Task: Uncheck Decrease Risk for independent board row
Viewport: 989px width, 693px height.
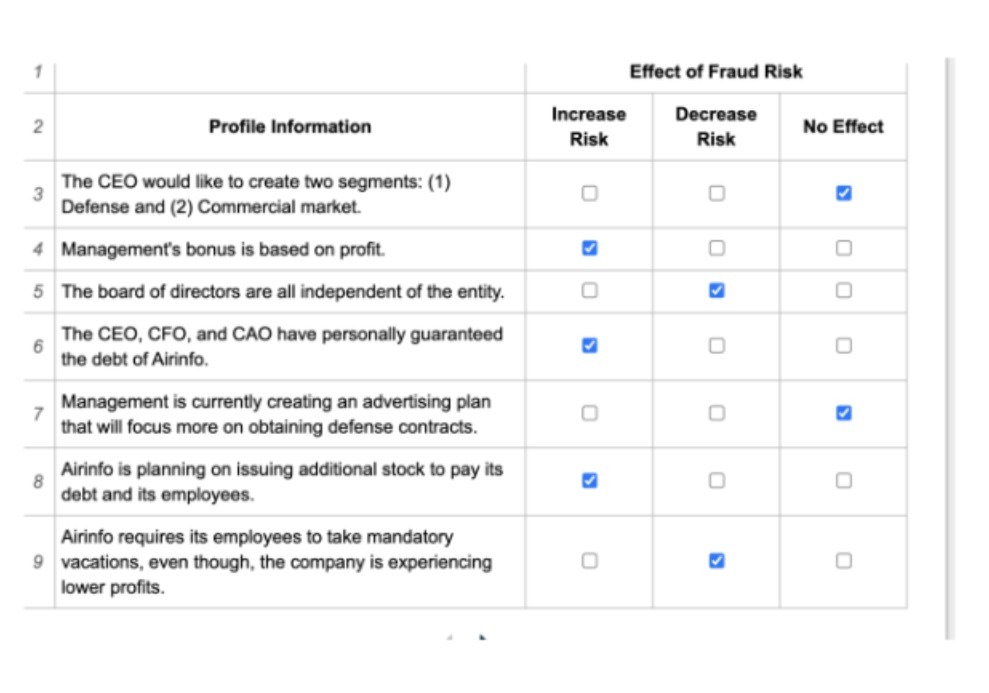Action: point(715,290)
